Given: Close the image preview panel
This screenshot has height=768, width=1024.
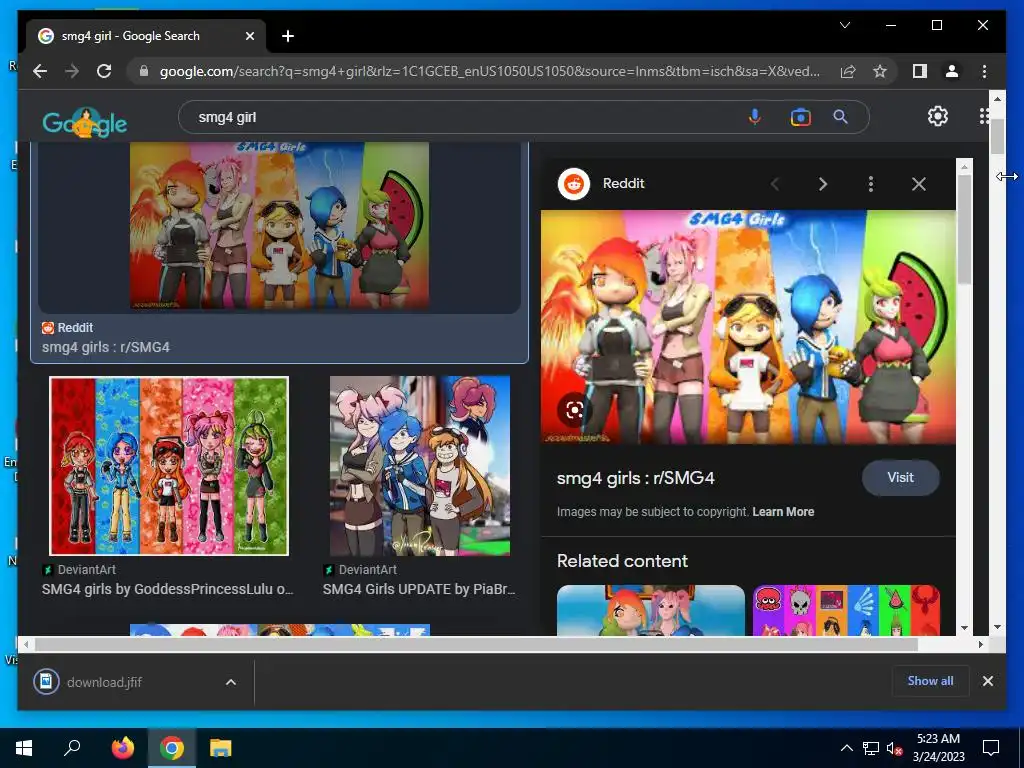Looking at the screenshot, I should point(919,184).
